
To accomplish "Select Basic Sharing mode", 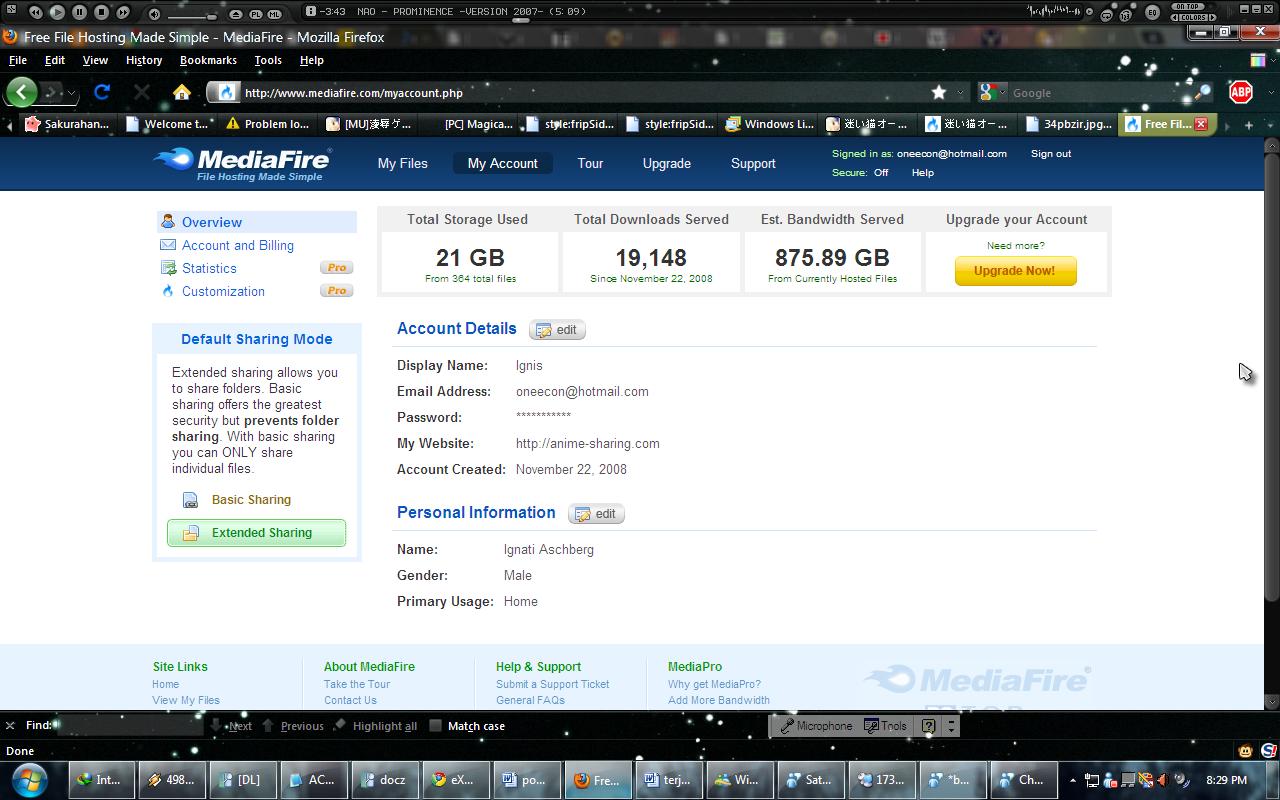I will tap(251, 500).
